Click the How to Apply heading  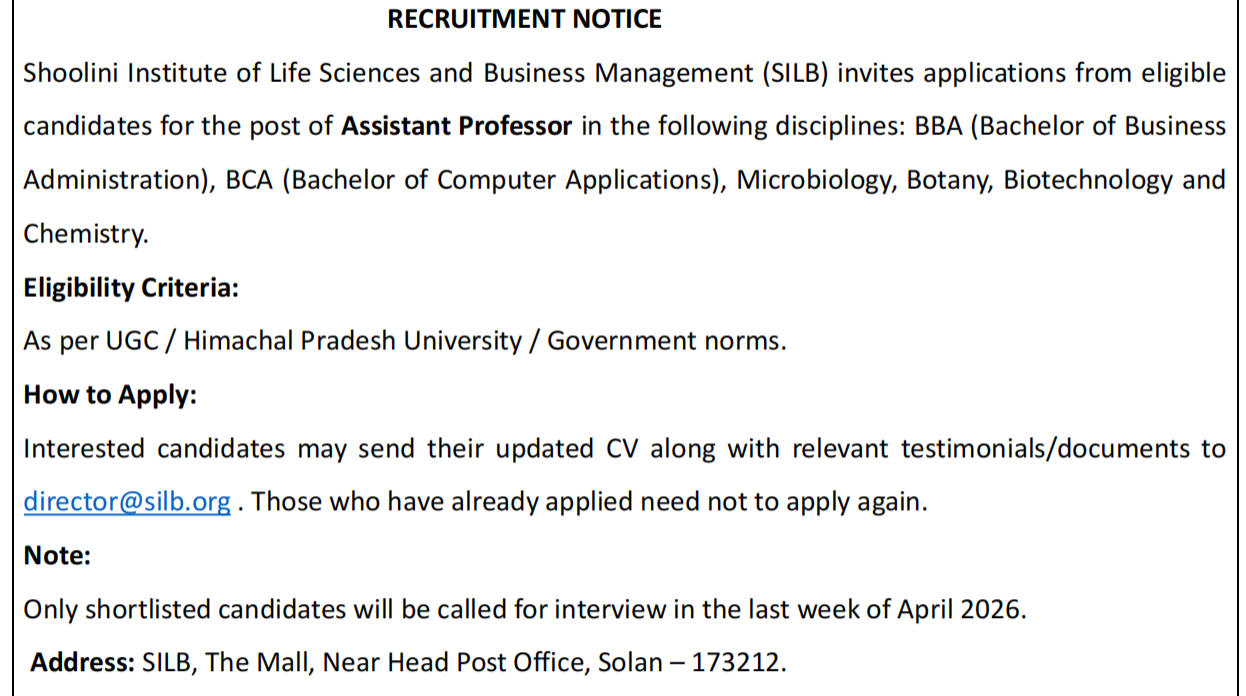[110, 395]
